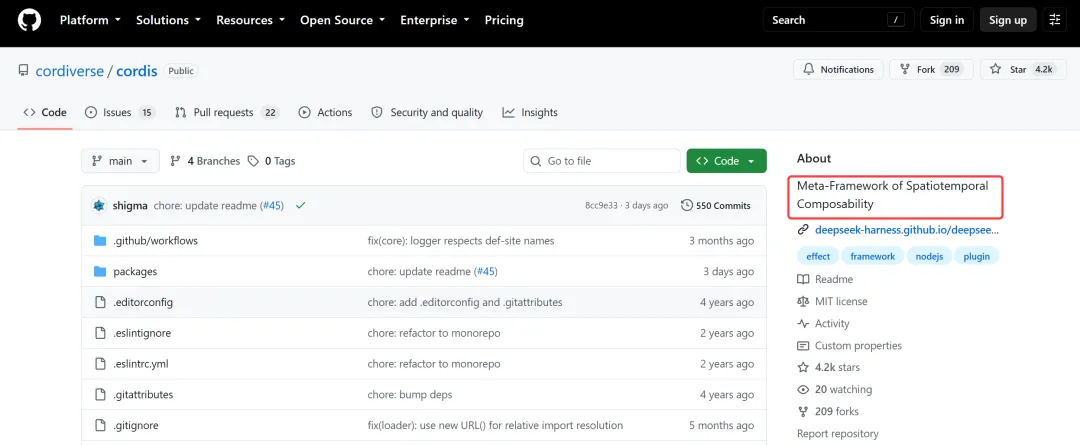Open the Platform menu
Viewport: 1080px width, 446px height.
90,20
